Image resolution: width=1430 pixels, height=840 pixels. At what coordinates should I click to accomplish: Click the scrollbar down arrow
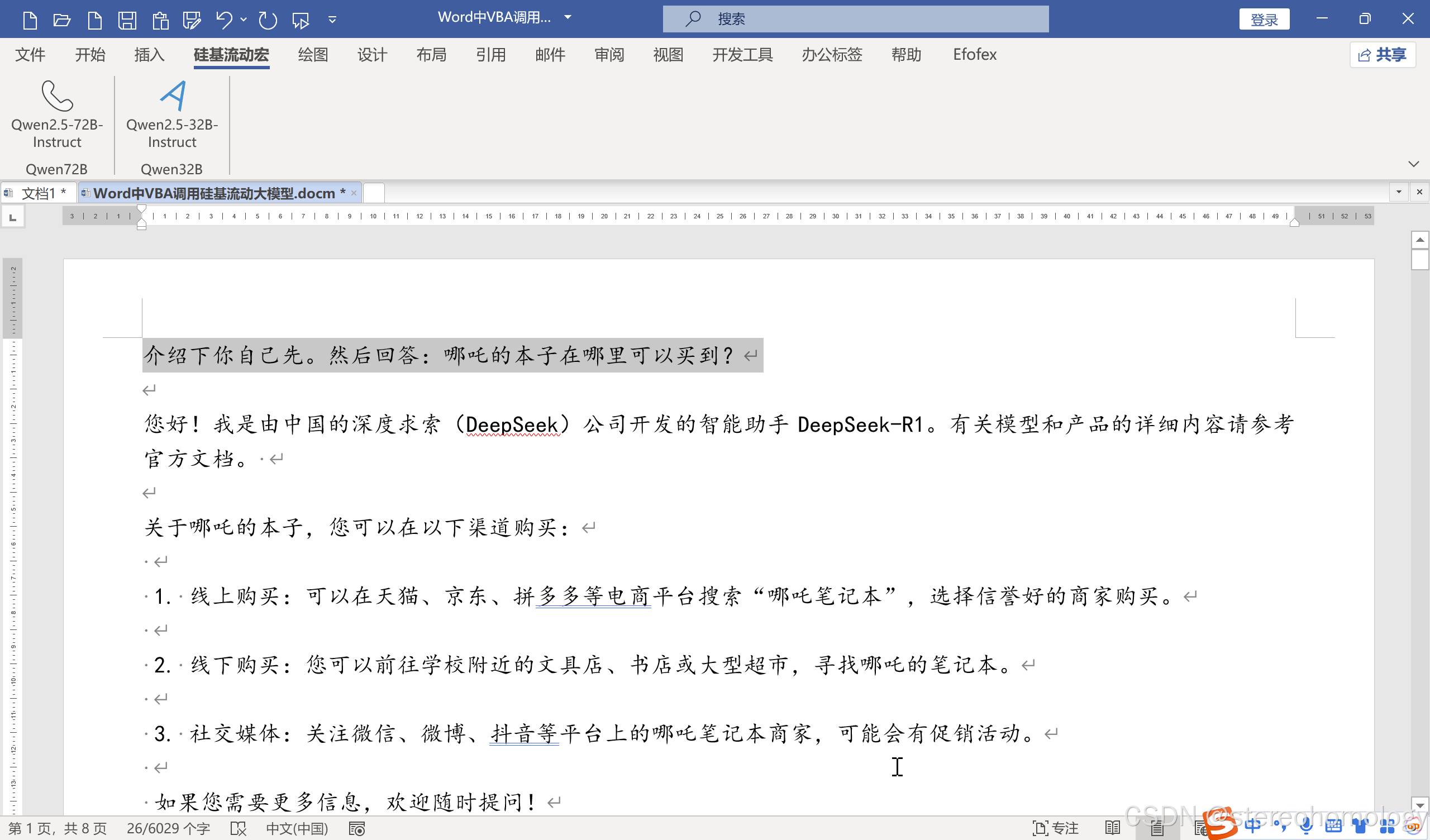pyautogui.click(x=1419, y=805)
